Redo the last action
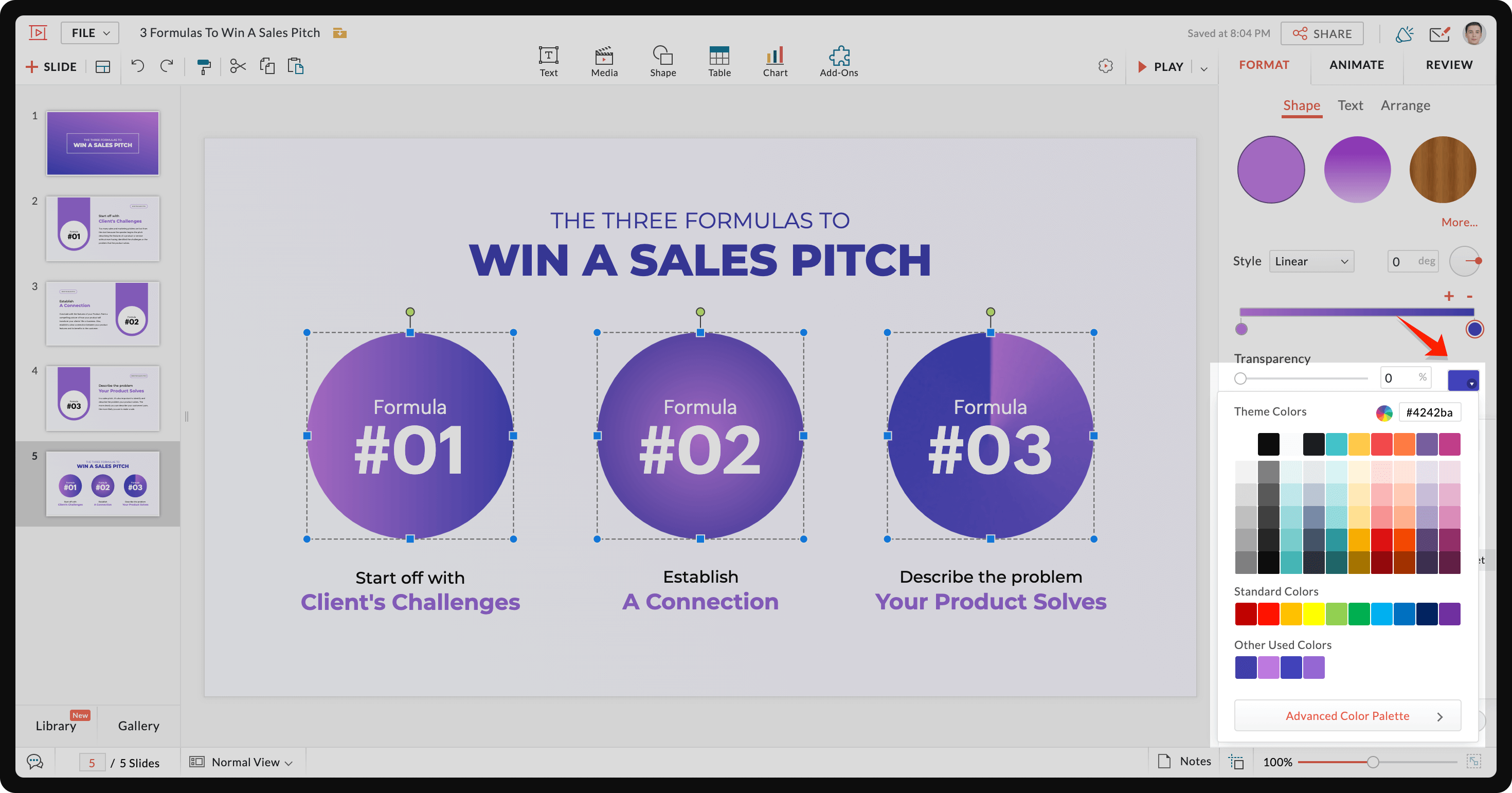 [167, 66]
